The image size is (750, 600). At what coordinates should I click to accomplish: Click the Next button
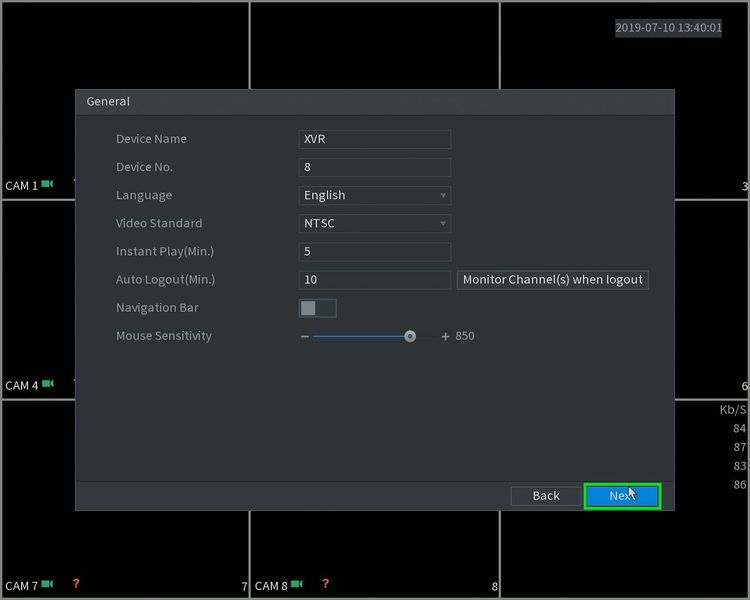(x=622, y=496)
